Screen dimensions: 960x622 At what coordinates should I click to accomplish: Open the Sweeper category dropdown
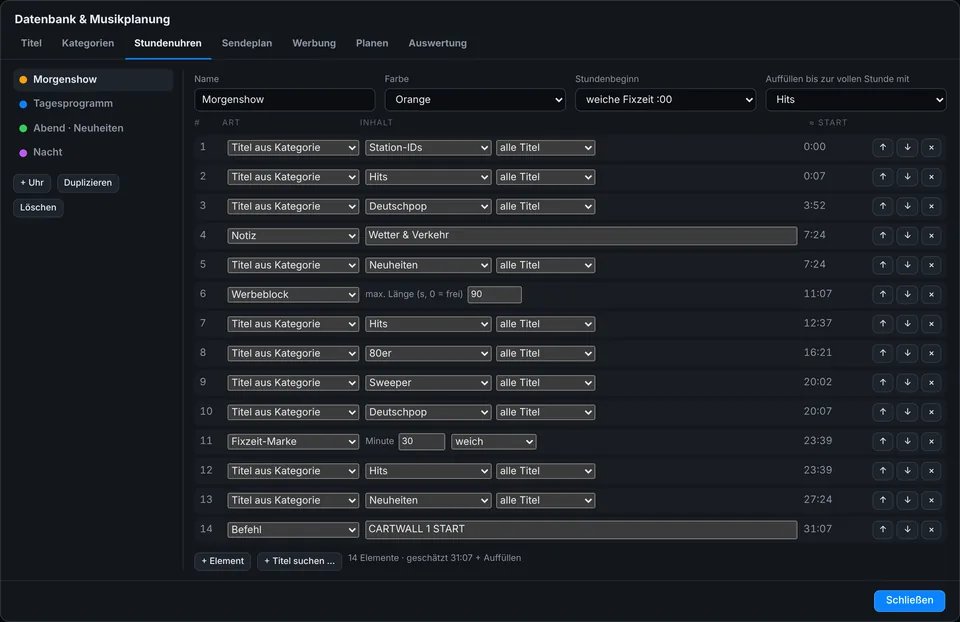[428, 383]
